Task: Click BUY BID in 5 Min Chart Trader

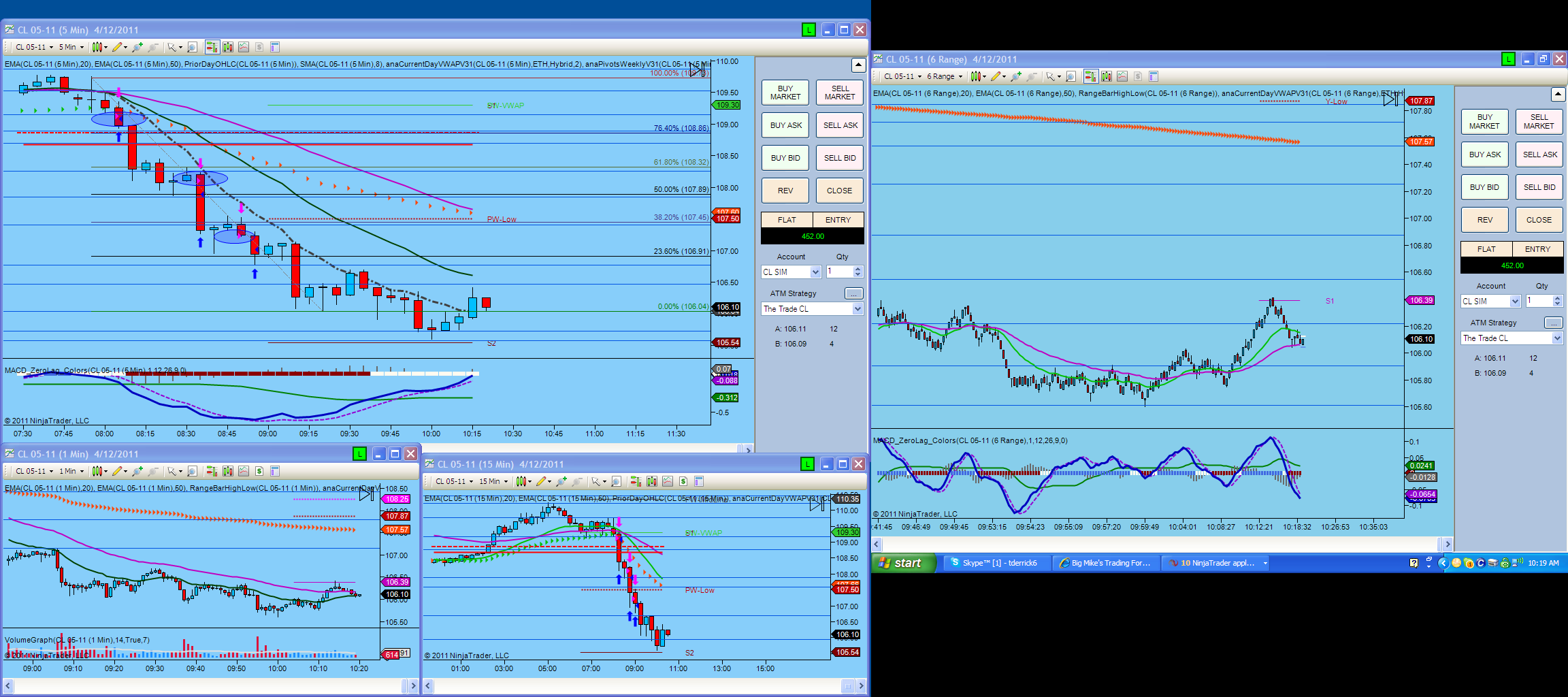Action: pyautogui.click(x=785, y=158)
